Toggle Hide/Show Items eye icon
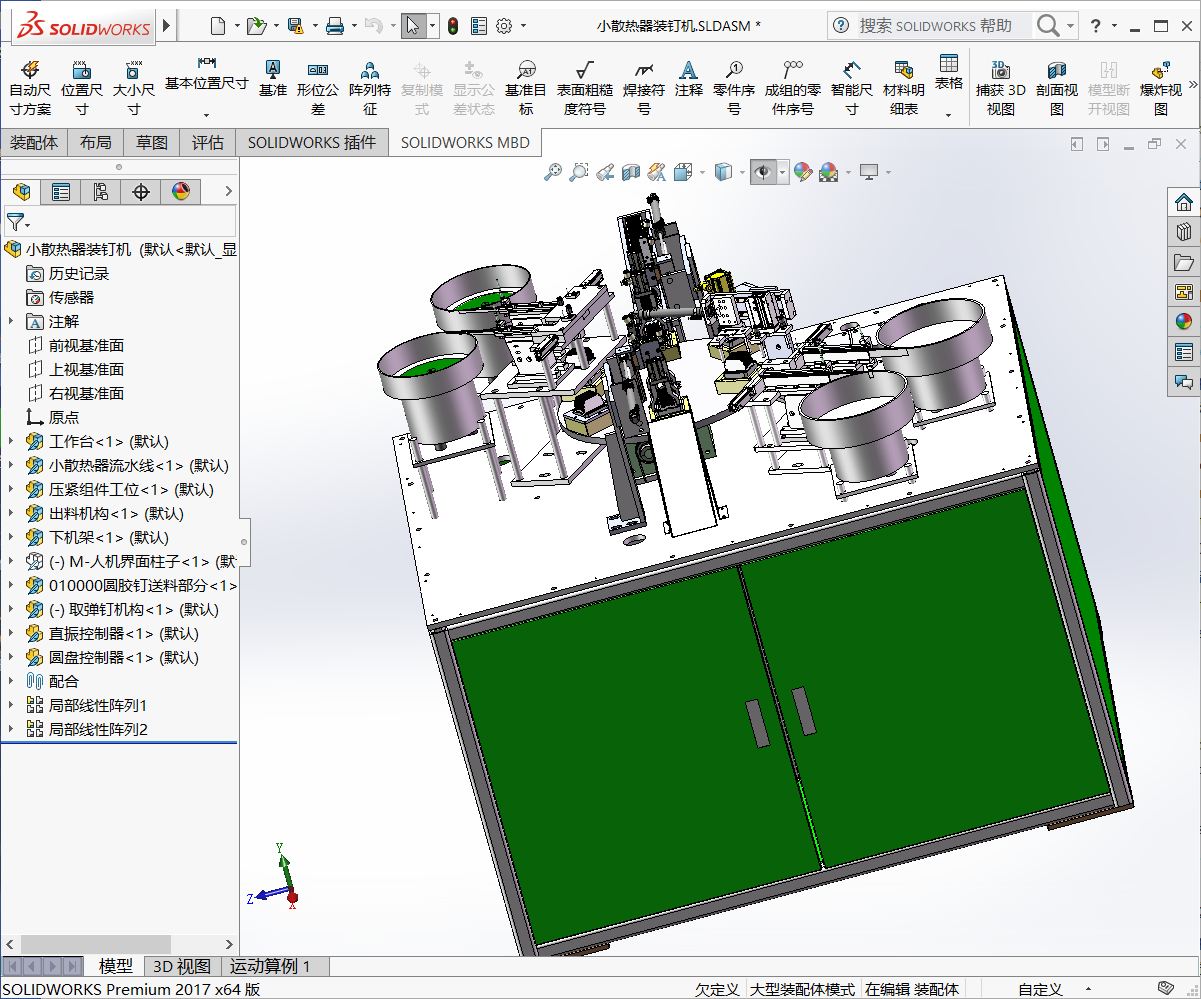Screen dimensions: 1201x999 (x=763, y=173)
